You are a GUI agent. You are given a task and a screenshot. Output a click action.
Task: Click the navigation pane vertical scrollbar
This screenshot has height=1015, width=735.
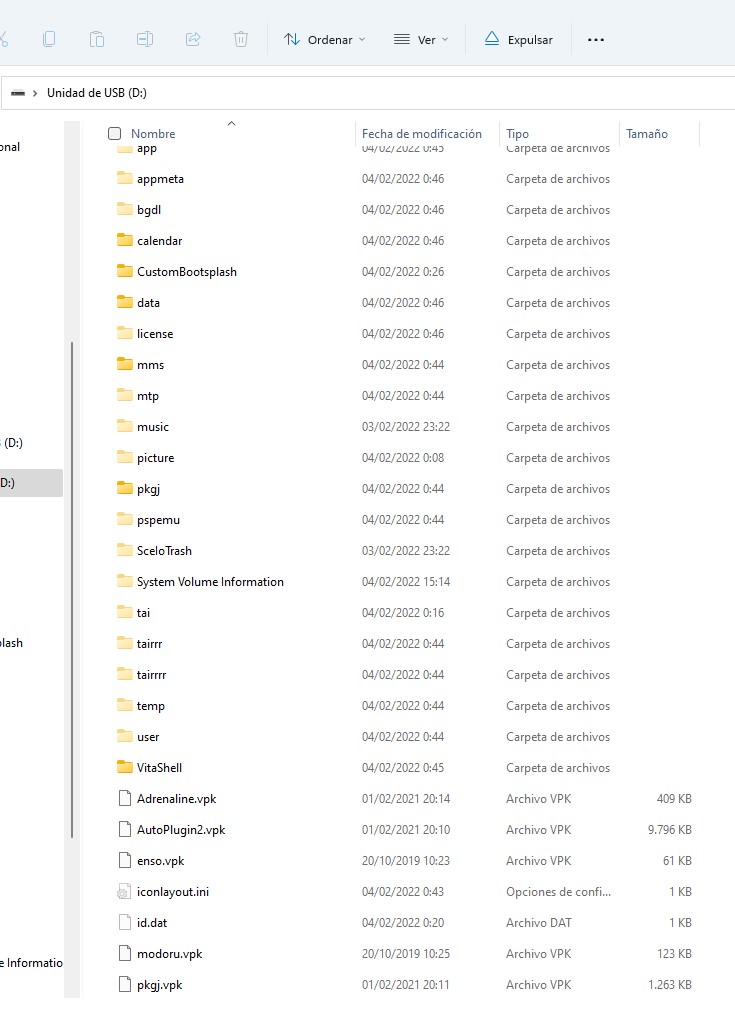[72, 589]
